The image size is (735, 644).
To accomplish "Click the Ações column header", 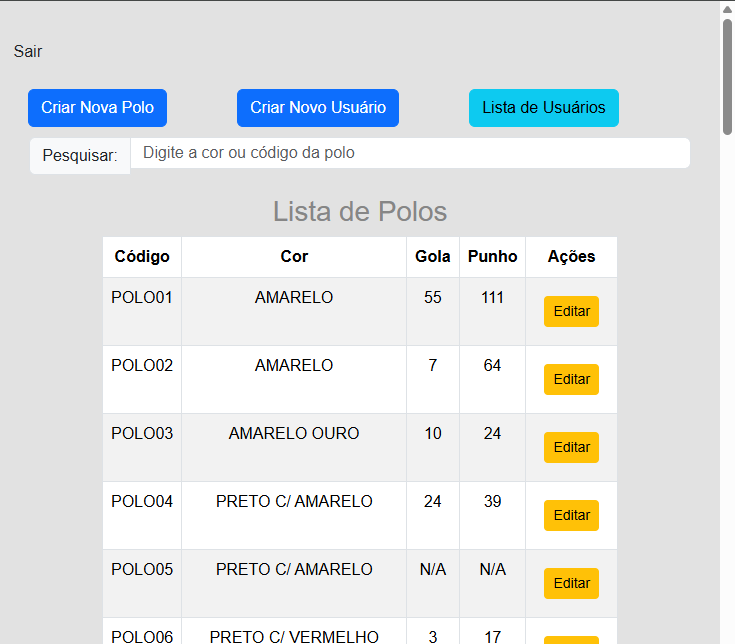I will tap(571, 257).
